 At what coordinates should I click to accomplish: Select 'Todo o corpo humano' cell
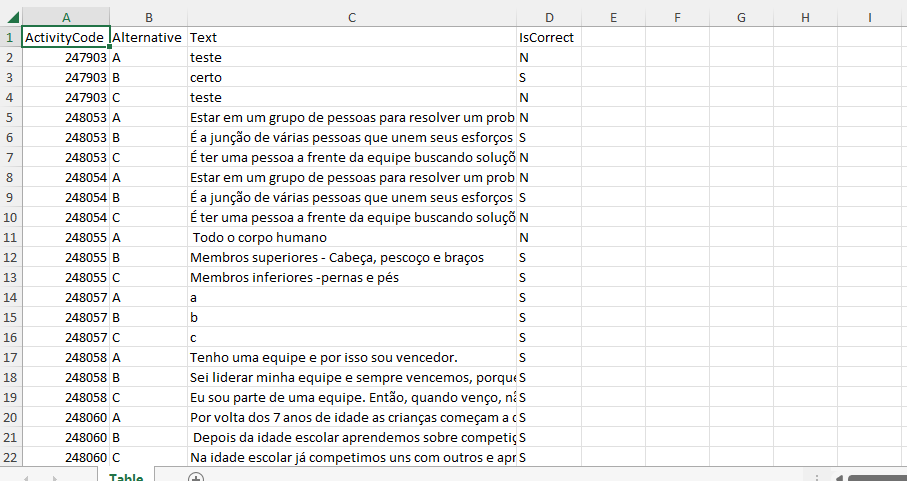[352, 238]
